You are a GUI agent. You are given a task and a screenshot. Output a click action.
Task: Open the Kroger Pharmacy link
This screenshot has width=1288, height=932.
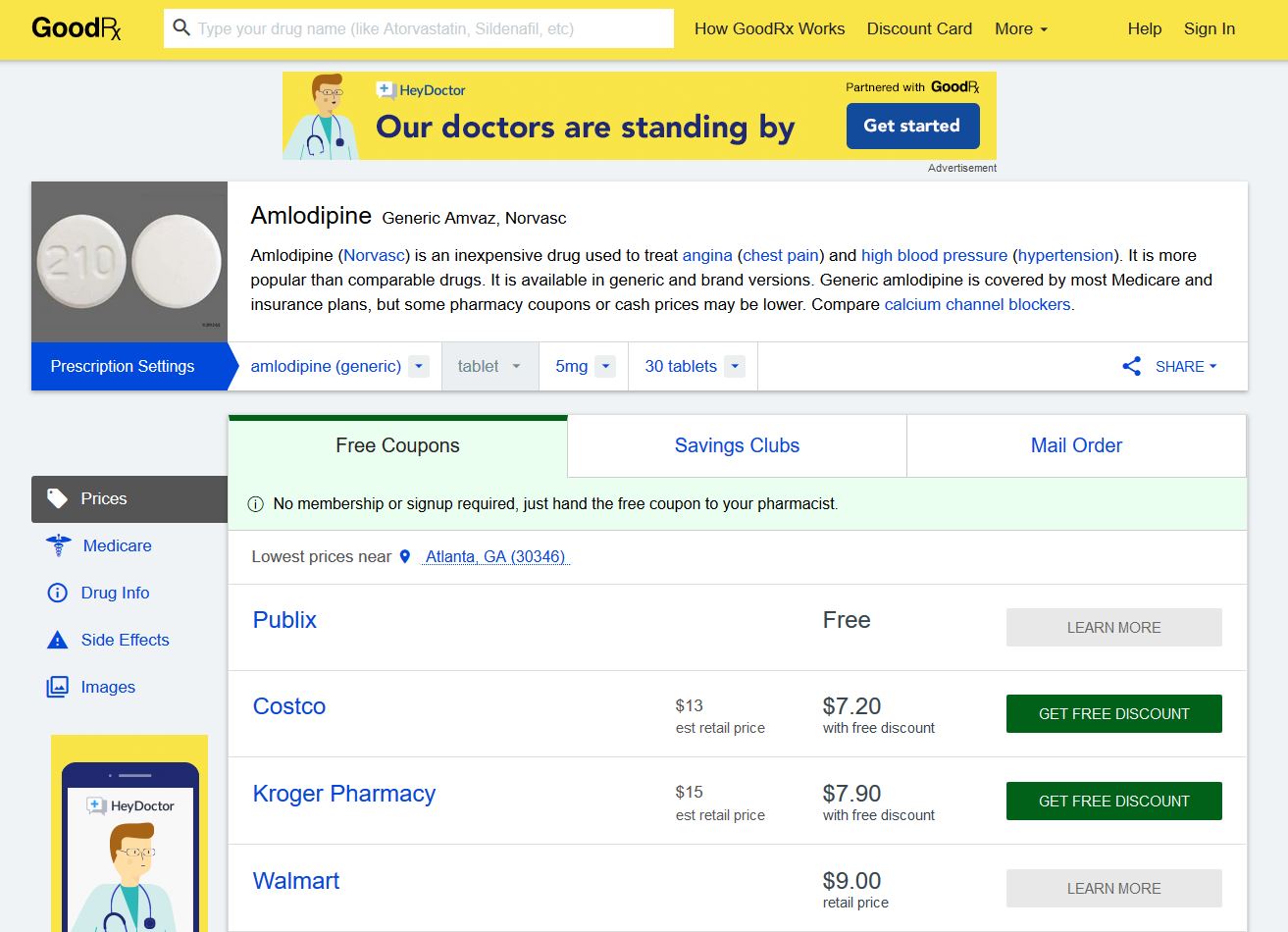[344, 793]
